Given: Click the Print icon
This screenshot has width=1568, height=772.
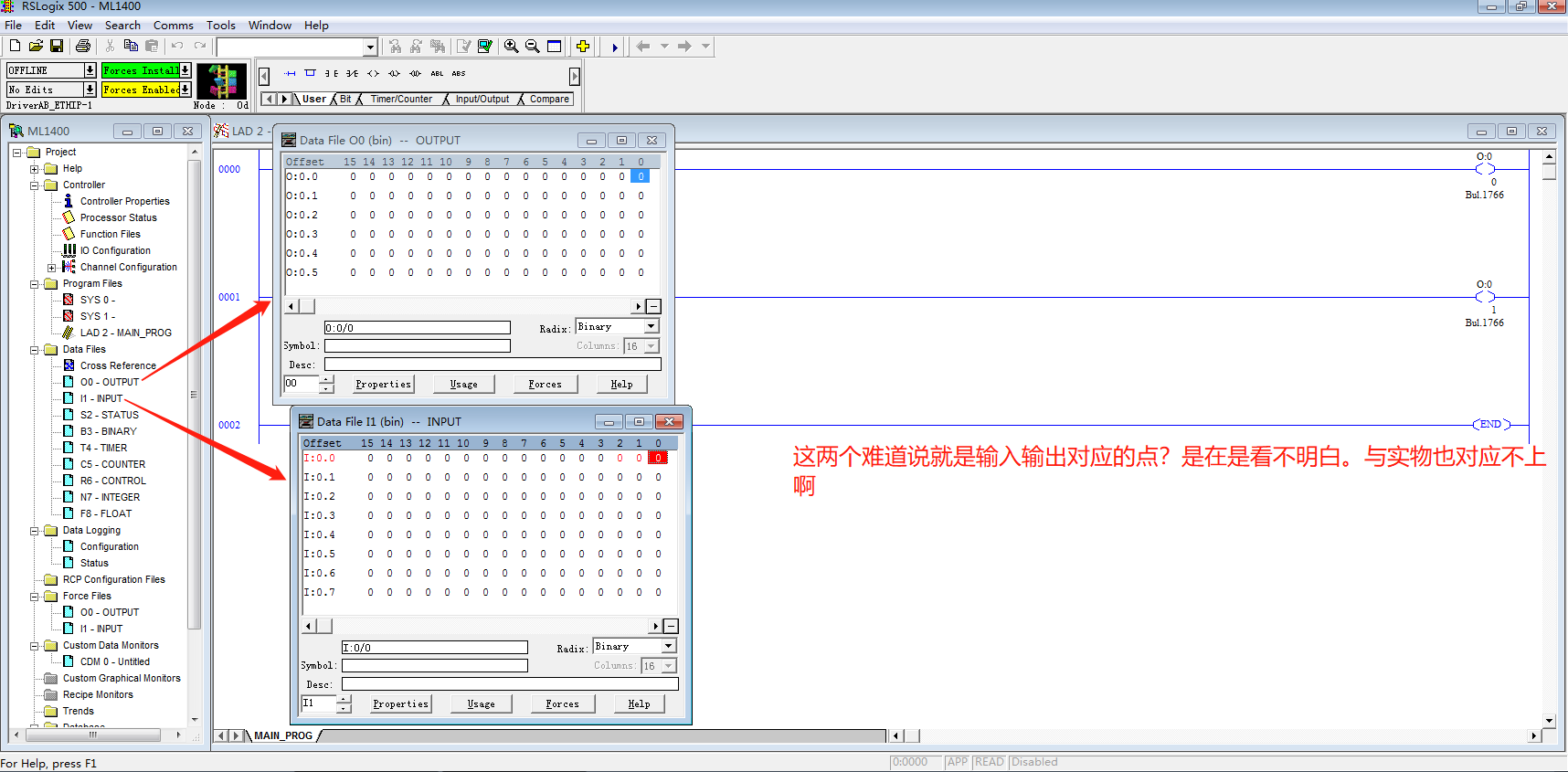Looking at the screenshot, I should 83,46.
